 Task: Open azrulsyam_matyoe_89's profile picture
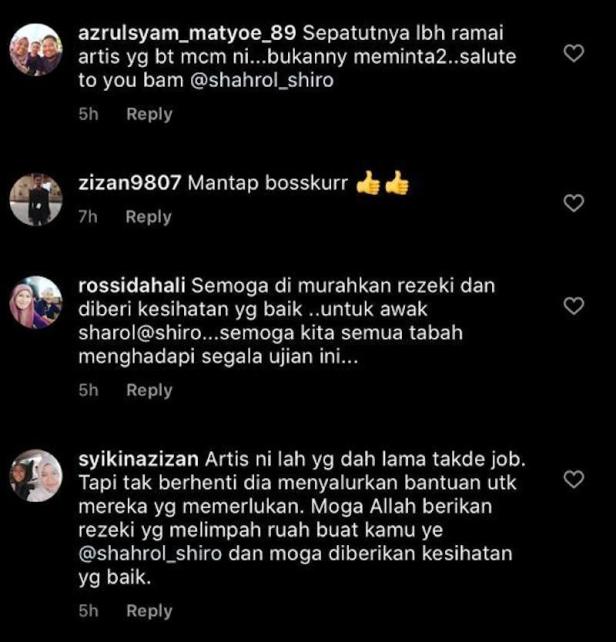coord(36,50)
